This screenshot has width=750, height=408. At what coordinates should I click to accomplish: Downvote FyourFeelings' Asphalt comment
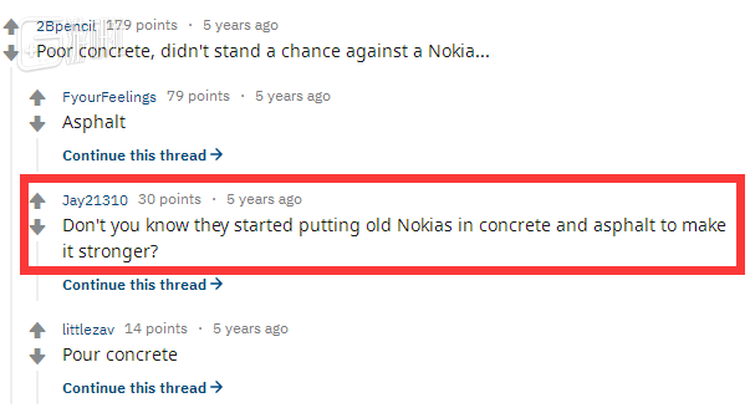coord(38,124)
